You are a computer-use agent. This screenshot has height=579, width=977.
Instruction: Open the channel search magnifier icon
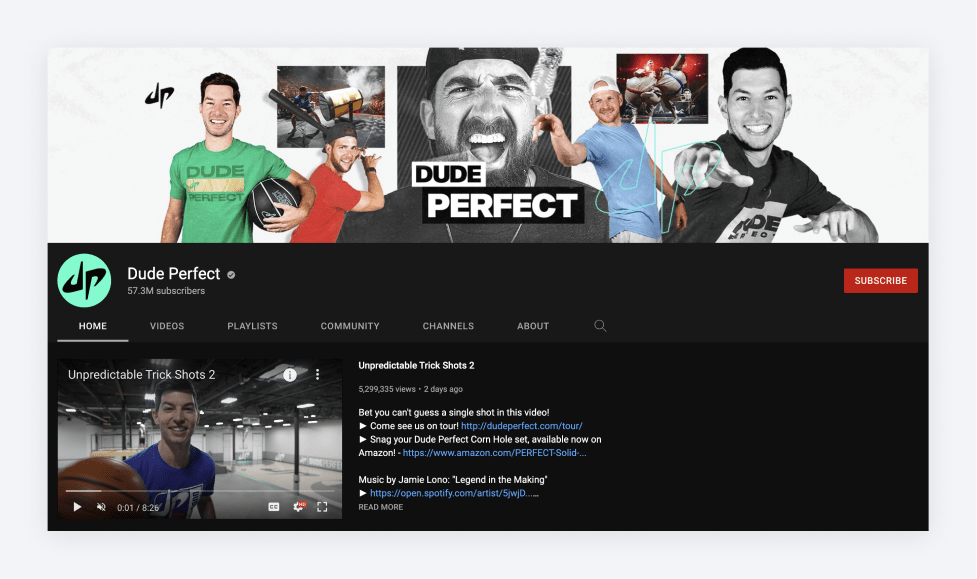[x=600, y=326]
